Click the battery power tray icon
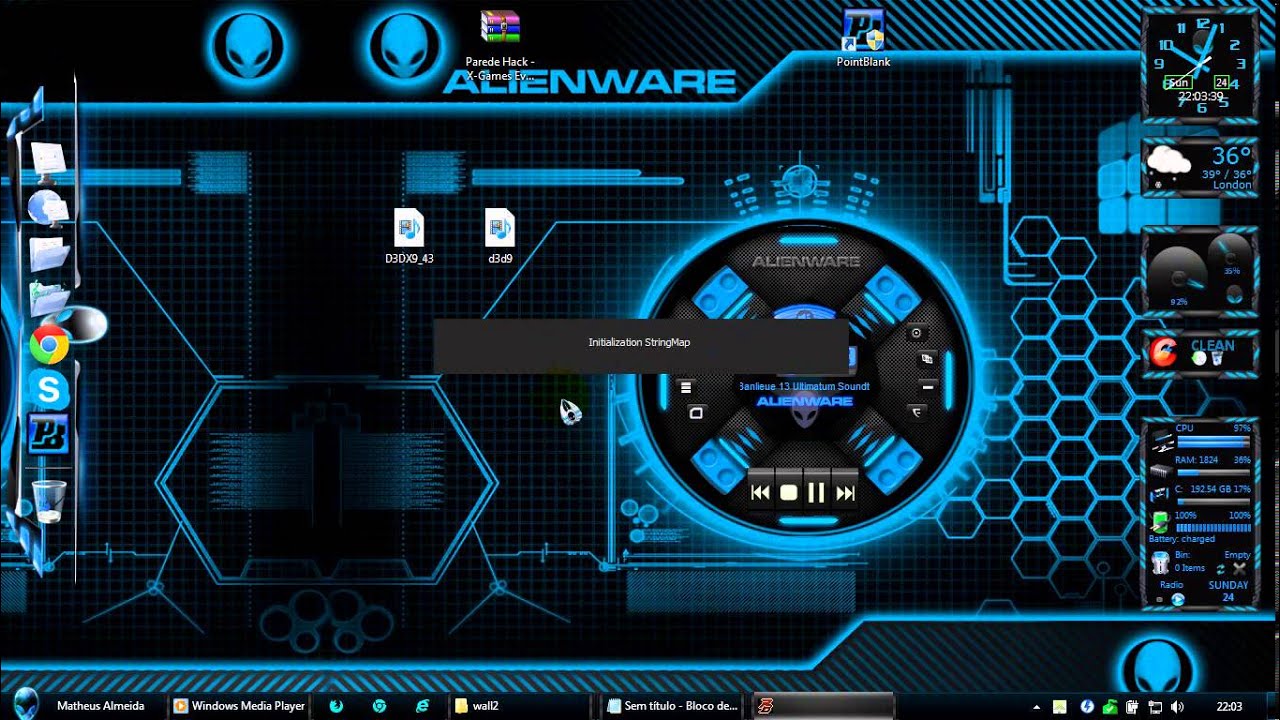Image resolution: width=1280 pixels, height=720 pixels. 1132,707
